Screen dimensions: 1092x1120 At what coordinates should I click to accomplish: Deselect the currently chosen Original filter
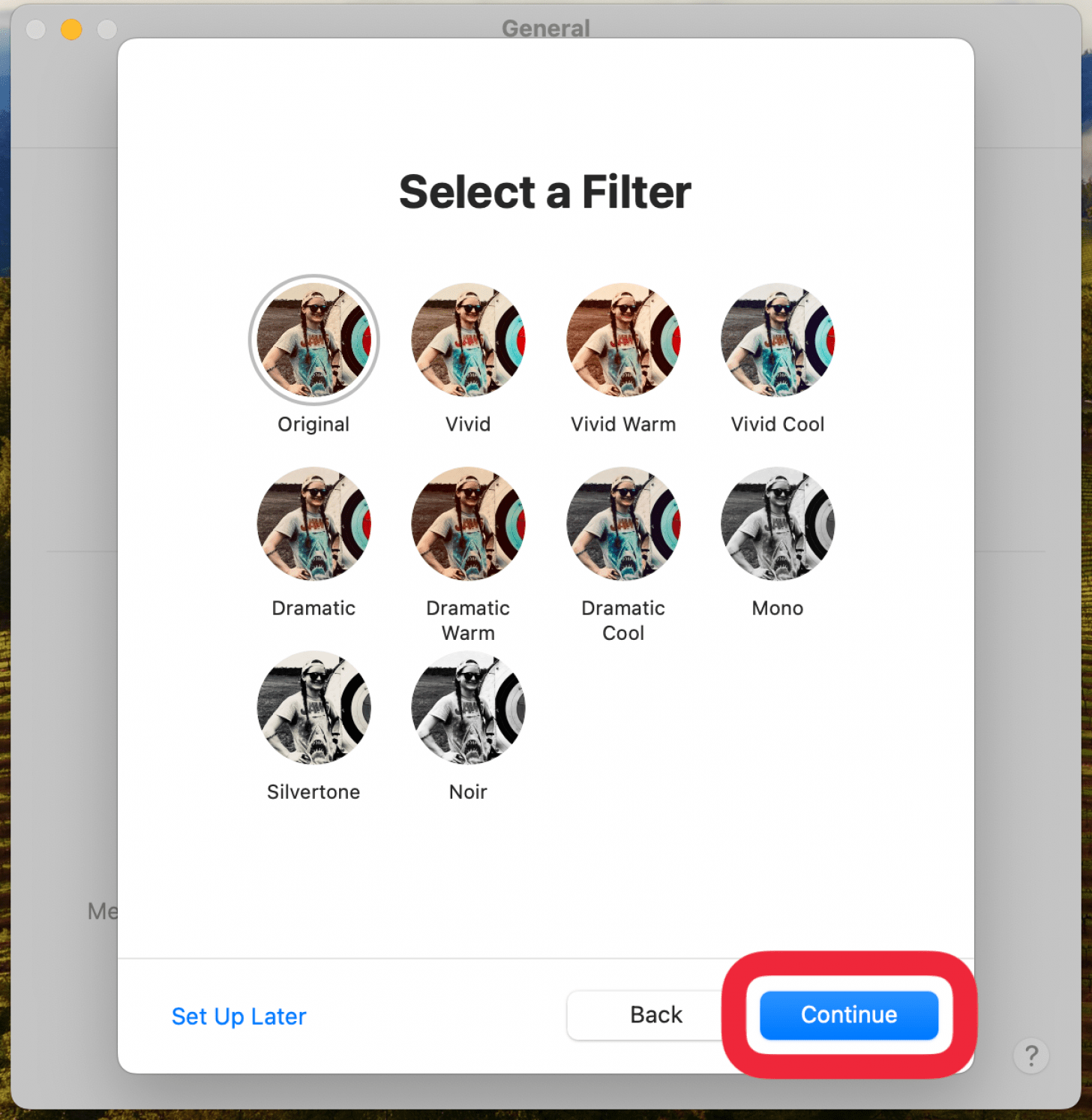click(x=313, y=340)
